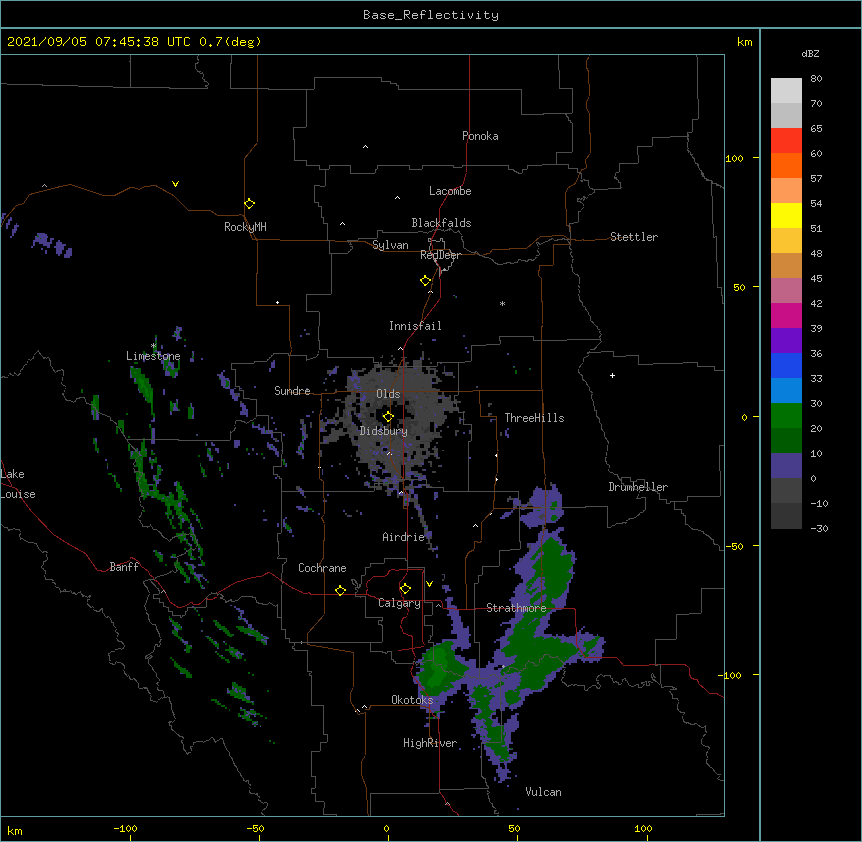
Task: Click the Banff town label
Action: (124, 567)
